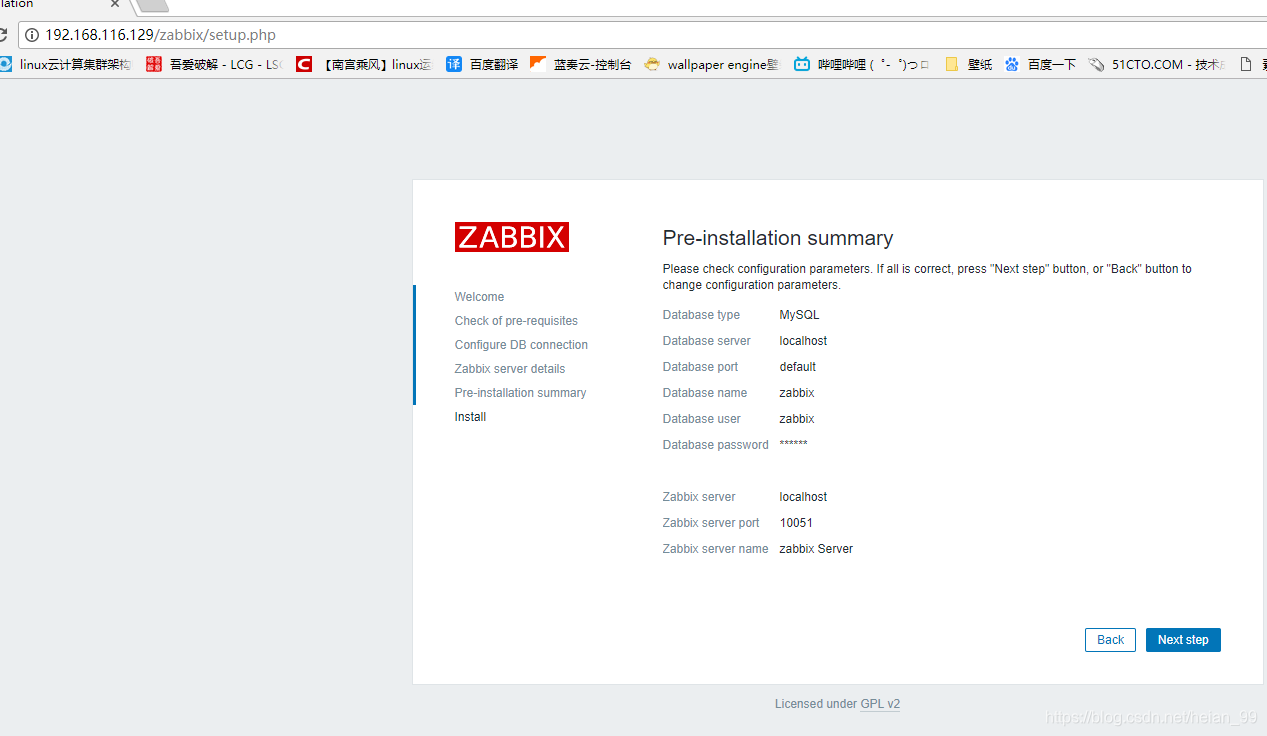This screenshot has width=1267, height=736.
Task: Open the 蓝奏云-控制台 bookmark icon
Action: pos(538,64)
